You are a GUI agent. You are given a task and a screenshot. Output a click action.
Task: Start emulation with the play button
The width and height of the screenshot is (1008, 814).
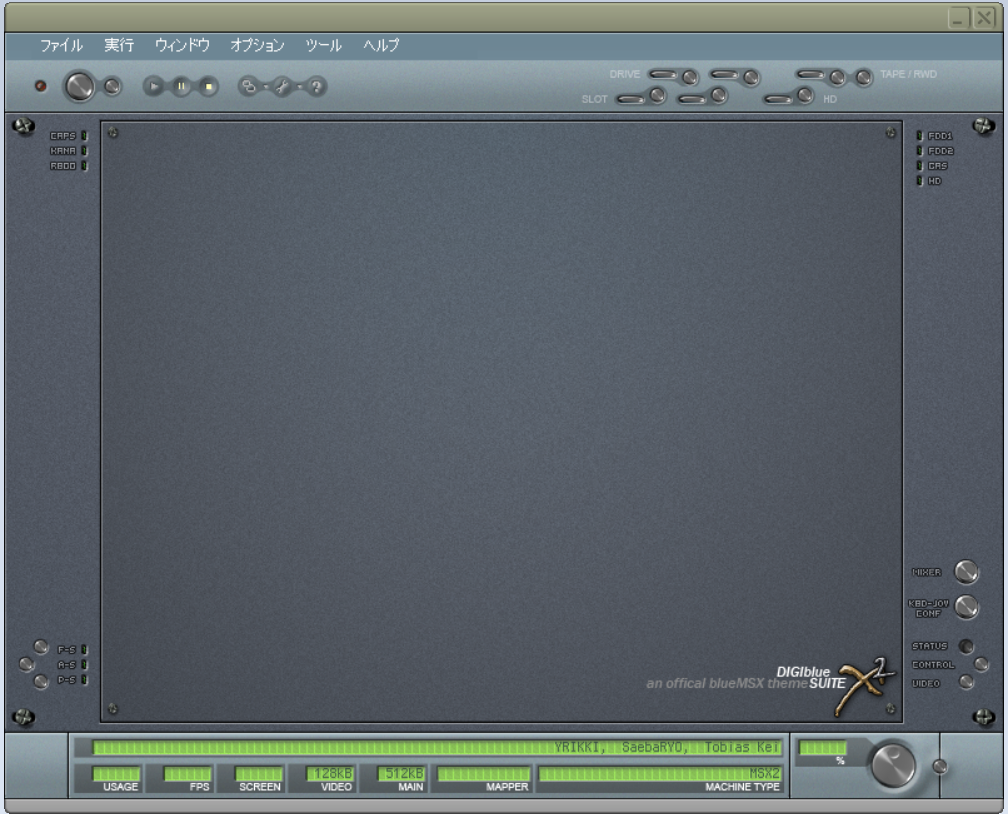154,86
